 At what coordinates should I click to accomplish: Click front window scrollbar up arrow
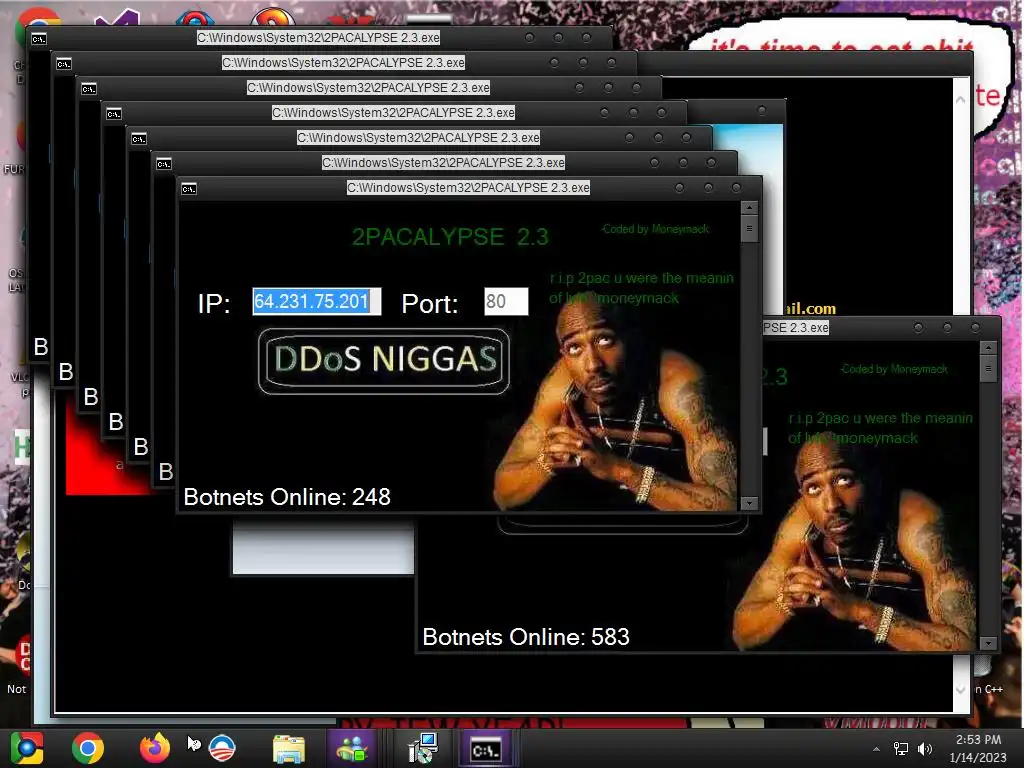point(749,208)
